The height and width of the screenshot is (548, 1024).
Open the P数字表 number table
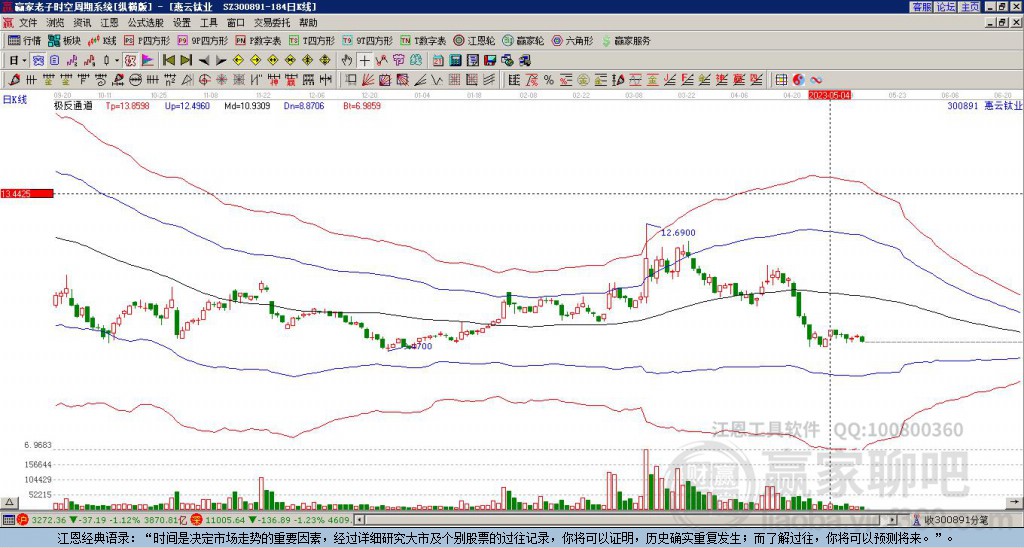click(x=258, y=40)
